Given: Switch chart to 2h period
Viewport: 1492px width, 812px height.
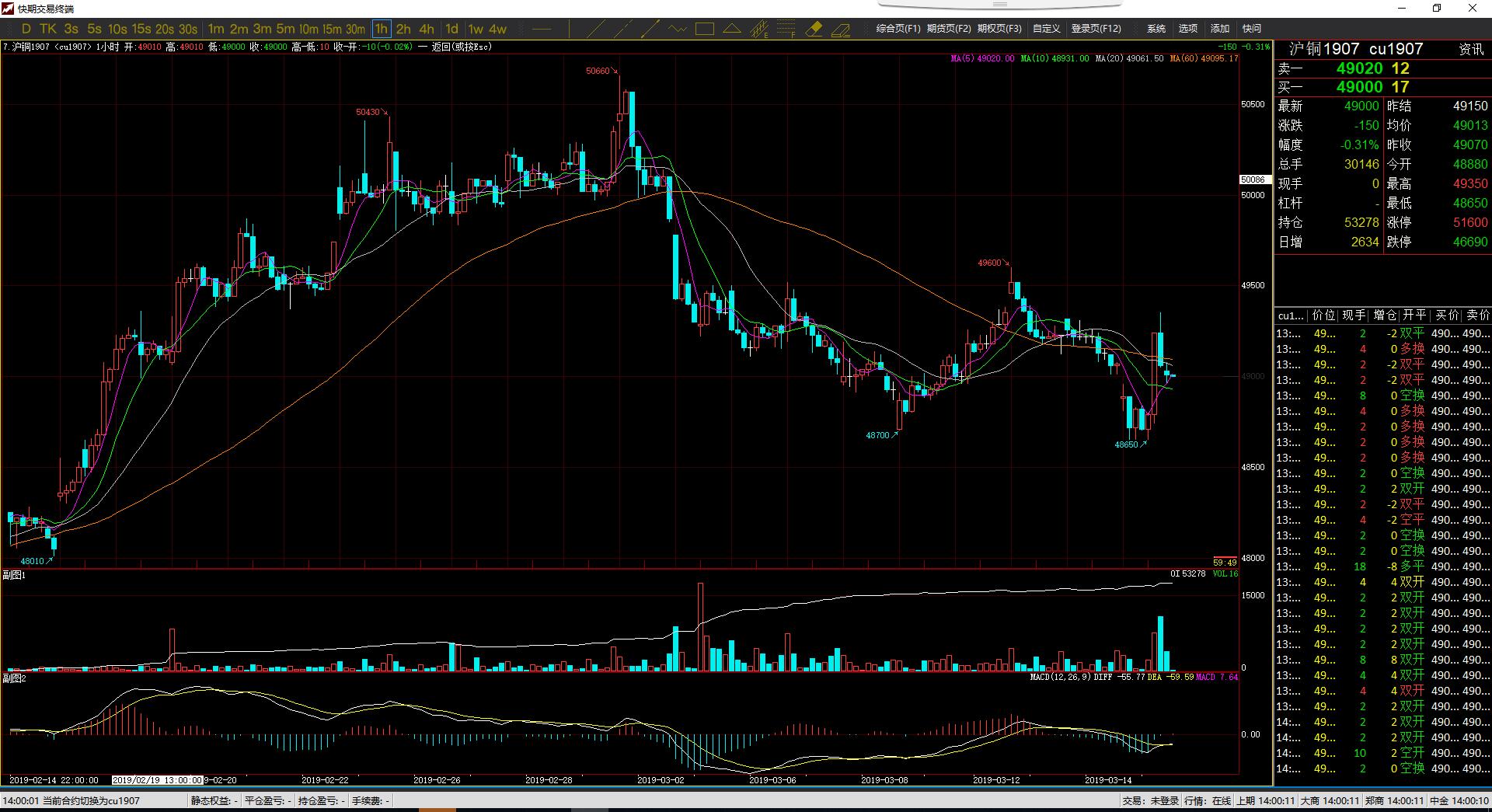Looking at the screenshot, I should (403, 29).
